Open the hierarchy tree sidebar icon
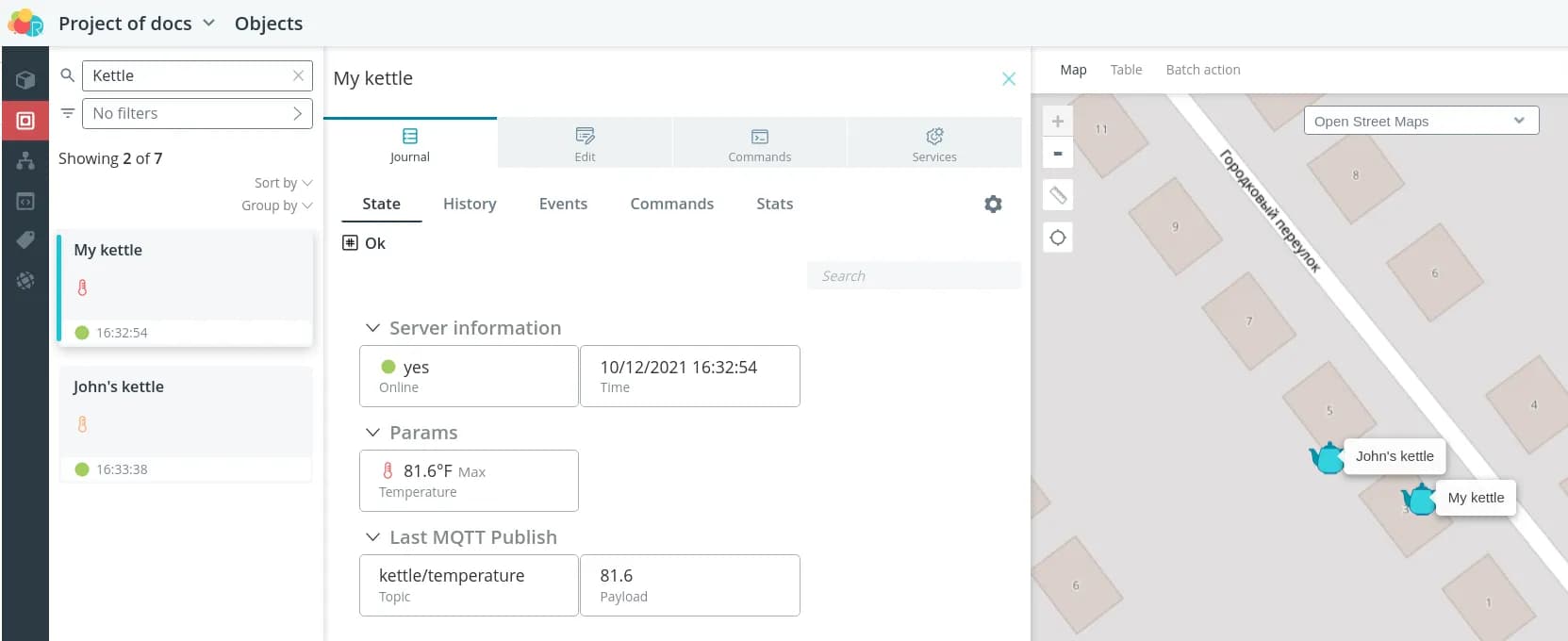The height and width of the screenshot is (641, 1568). pyautogui.click(x=25, y=161)
